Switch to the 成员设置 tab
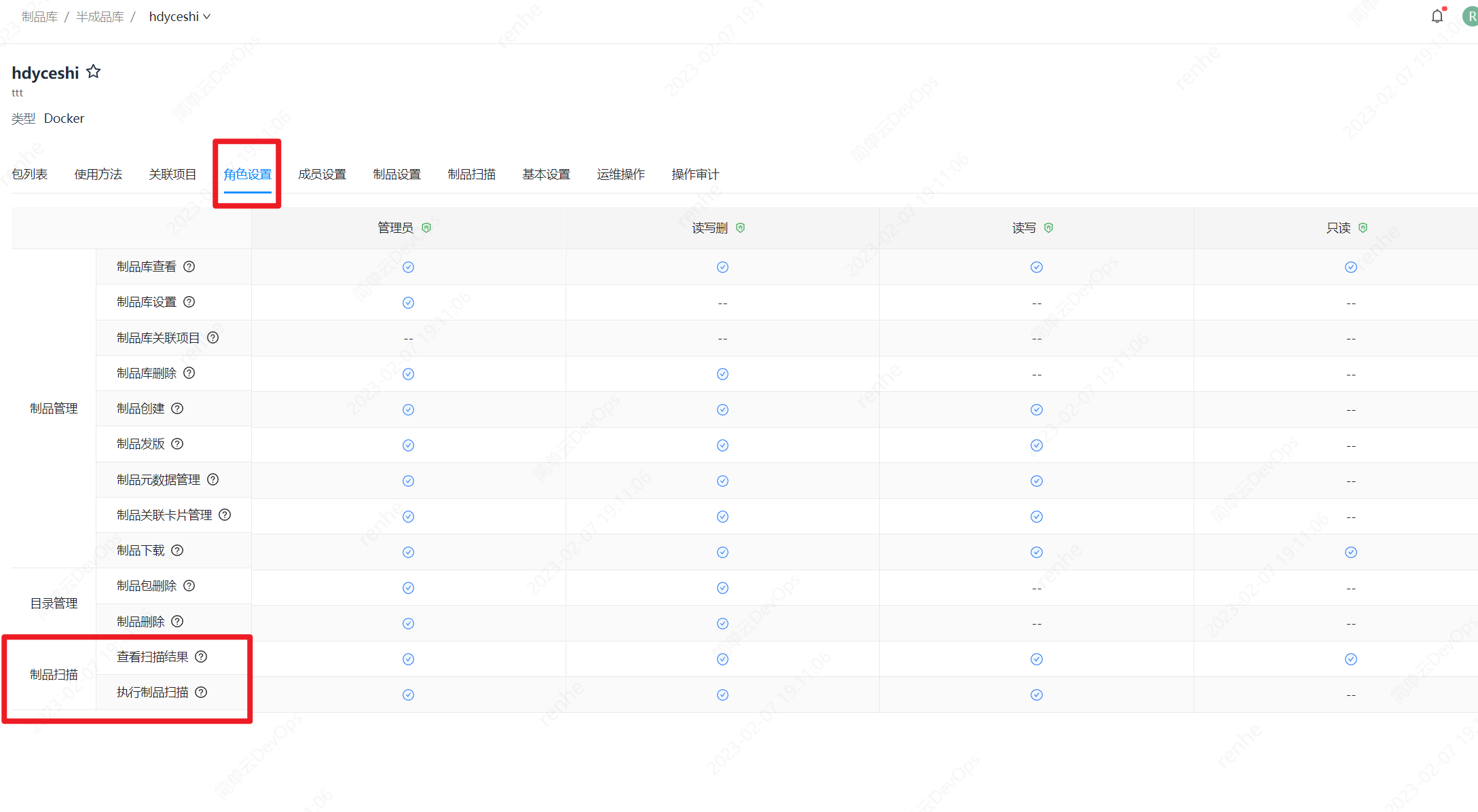Screen dimensions: 1478x812 click(x=322, y=174)
